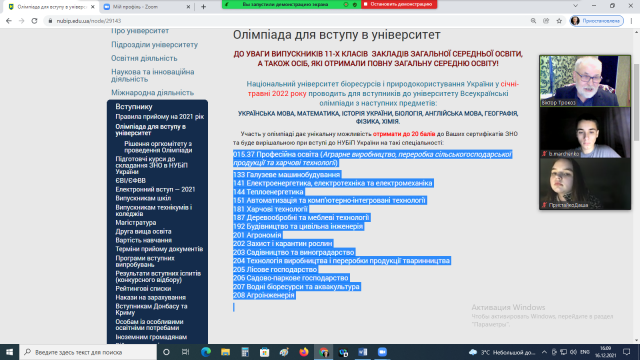Viewport: 640px width, 360px height.
Task: Open Підрозділи університету menu link
Action: click(154, 44)
